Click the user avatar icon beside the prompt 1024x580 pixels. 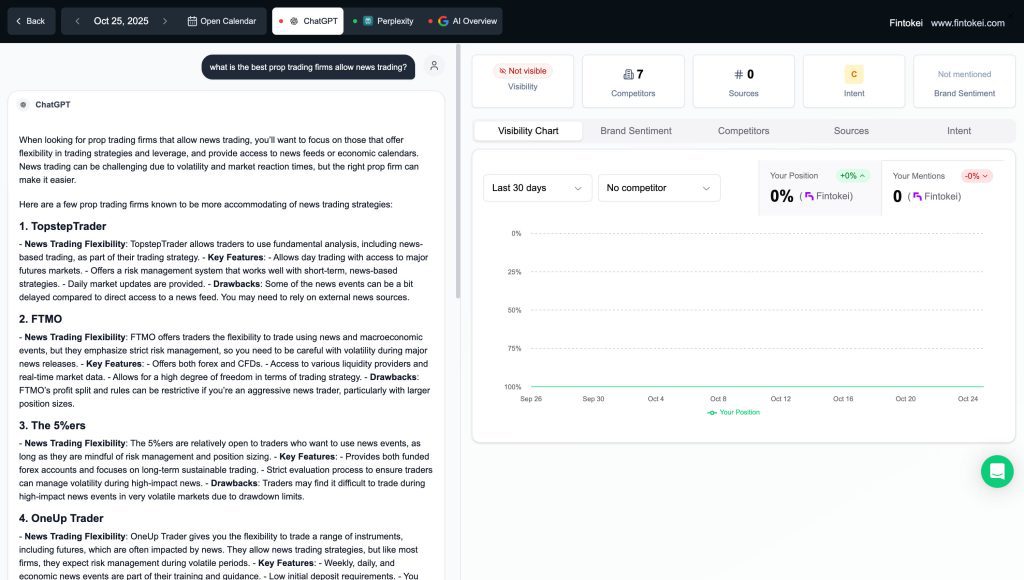pyautogui.click(x=434, y=66)
